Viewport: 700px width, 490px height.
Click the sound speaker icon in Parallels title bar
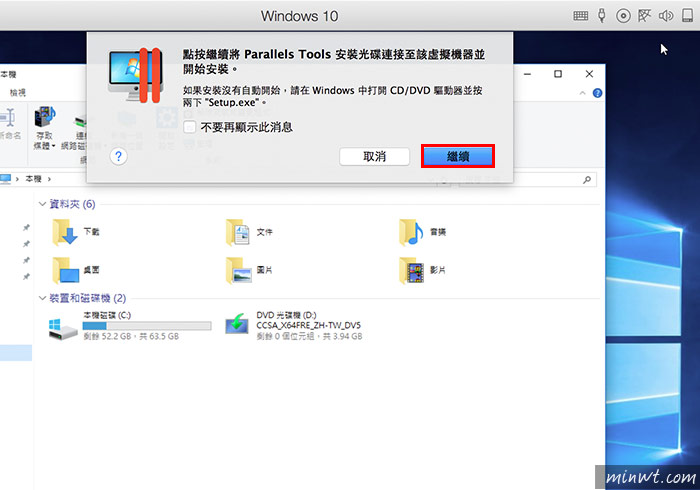click(x=666, y=16)
